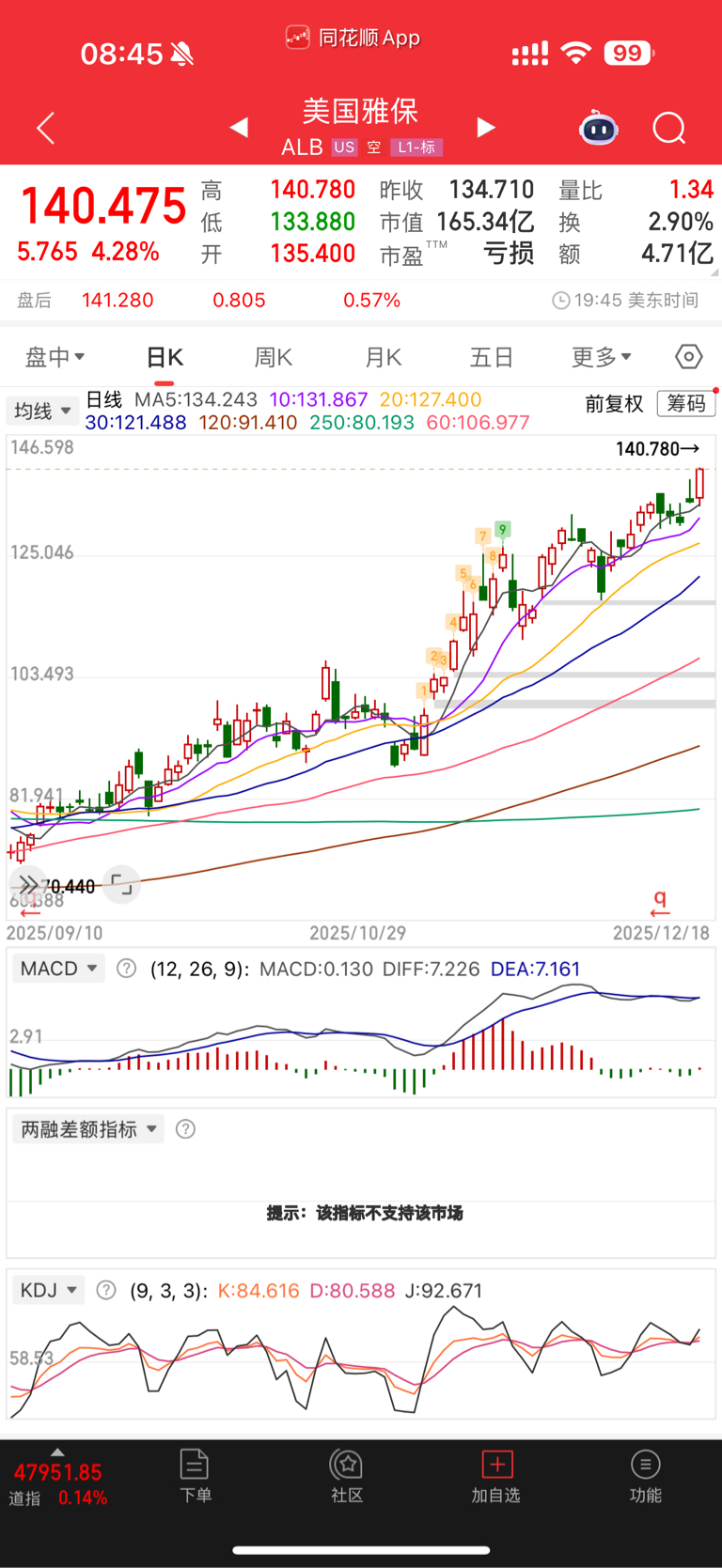722x1568 pixels.
Task: Select the 月K monthly chart tab
Action: pos(383,358)
